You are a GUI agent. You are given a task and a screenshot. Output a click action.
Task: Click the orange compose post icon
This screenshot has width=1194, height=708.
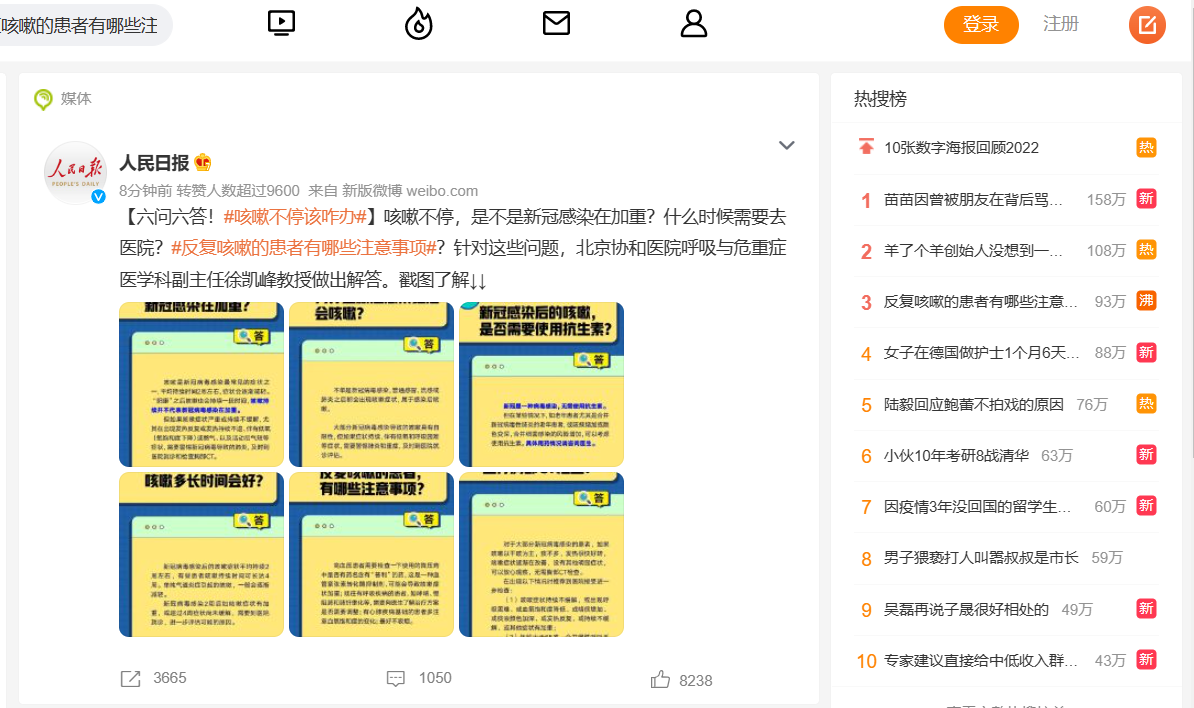[x=1147, y=25]
